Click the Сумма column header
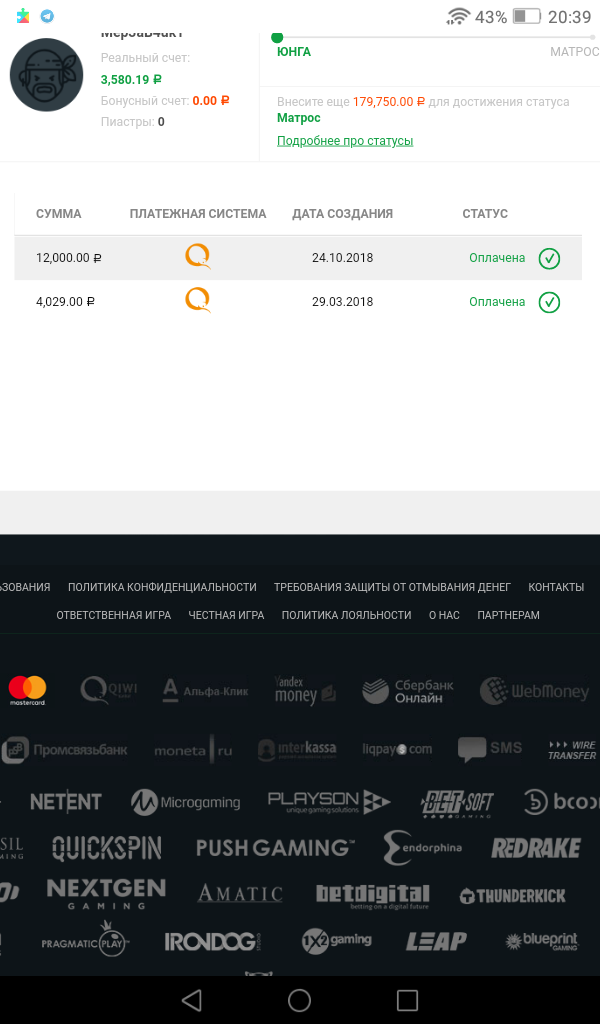Viewport: 600px width, 1024px height. pyautogui.click(x=59, y=214)
